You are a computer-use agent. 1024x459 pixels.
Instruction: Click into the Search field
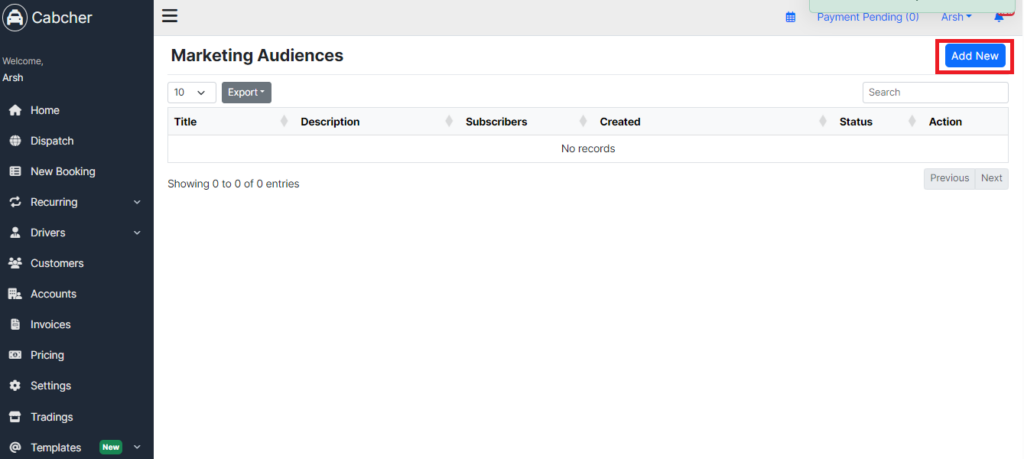click(935, 93)
